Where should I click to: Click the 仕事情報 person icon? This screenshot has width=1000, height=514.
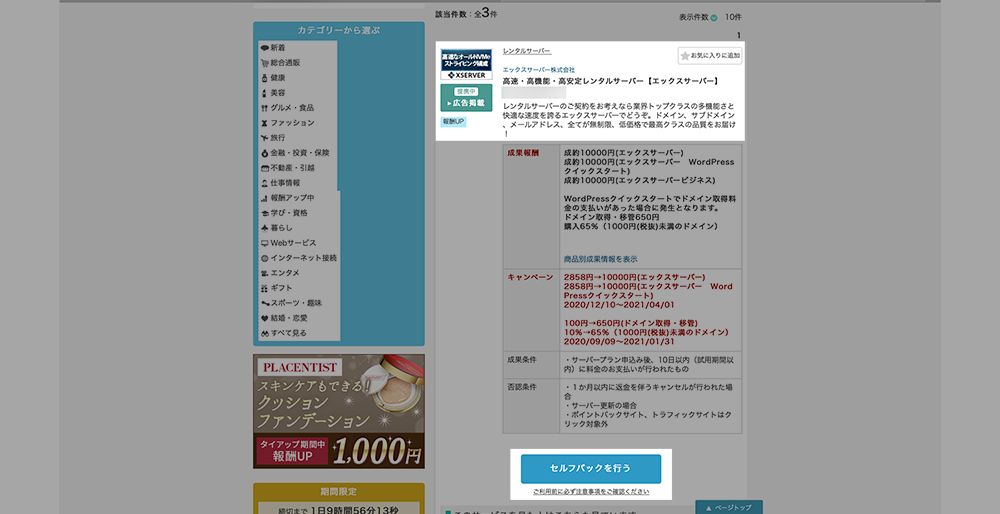[x=265, y=183]
